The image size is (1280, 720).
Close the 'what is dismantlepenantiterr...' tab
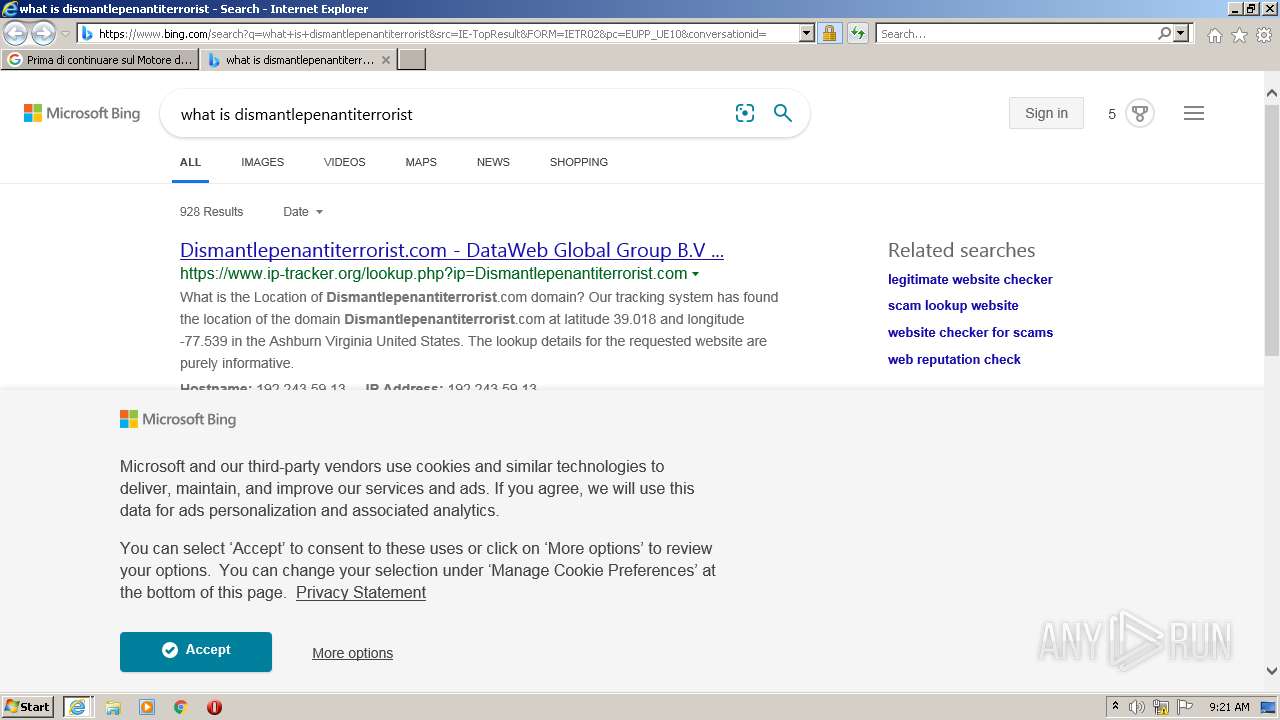coord(386,60)
